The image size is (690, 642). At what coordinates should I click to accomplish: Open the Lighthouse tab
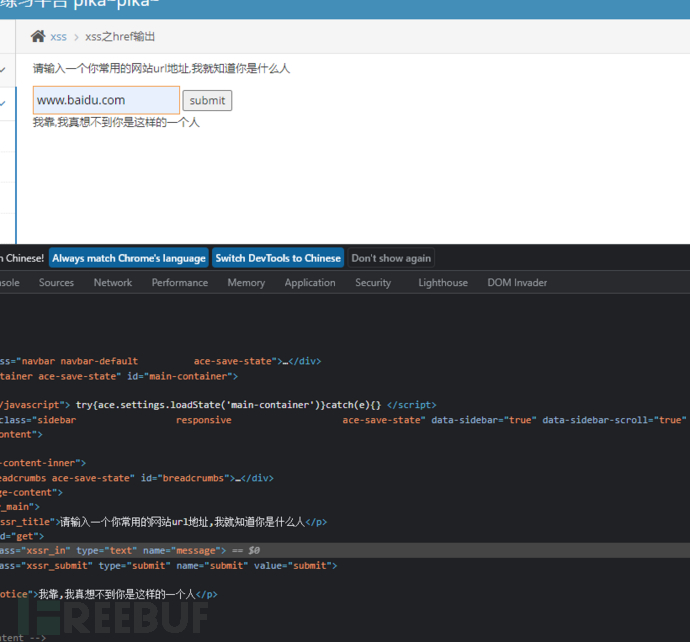(443, 282)
